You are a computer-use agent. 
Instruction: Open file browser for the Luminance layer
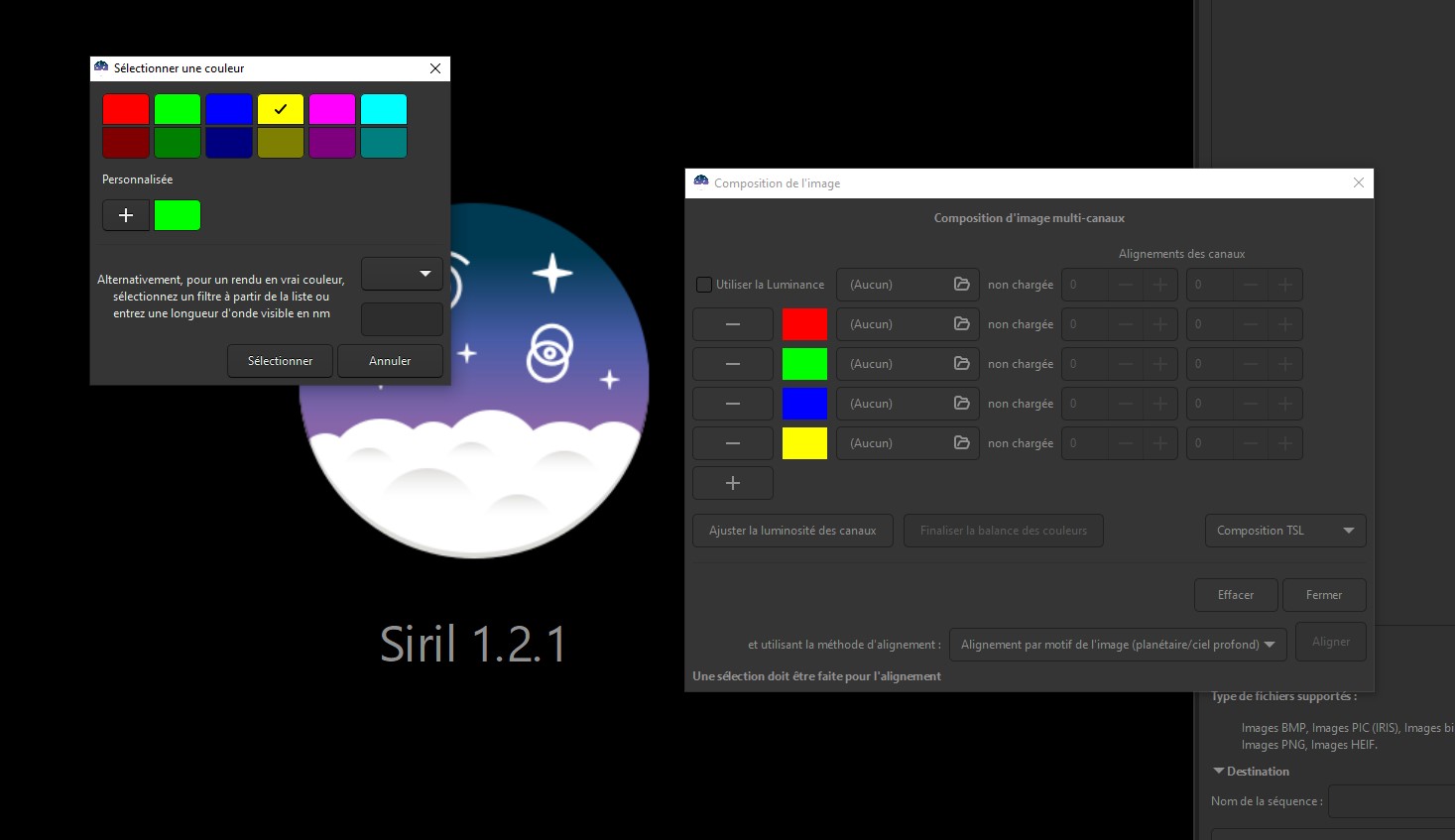coord(961,285)
